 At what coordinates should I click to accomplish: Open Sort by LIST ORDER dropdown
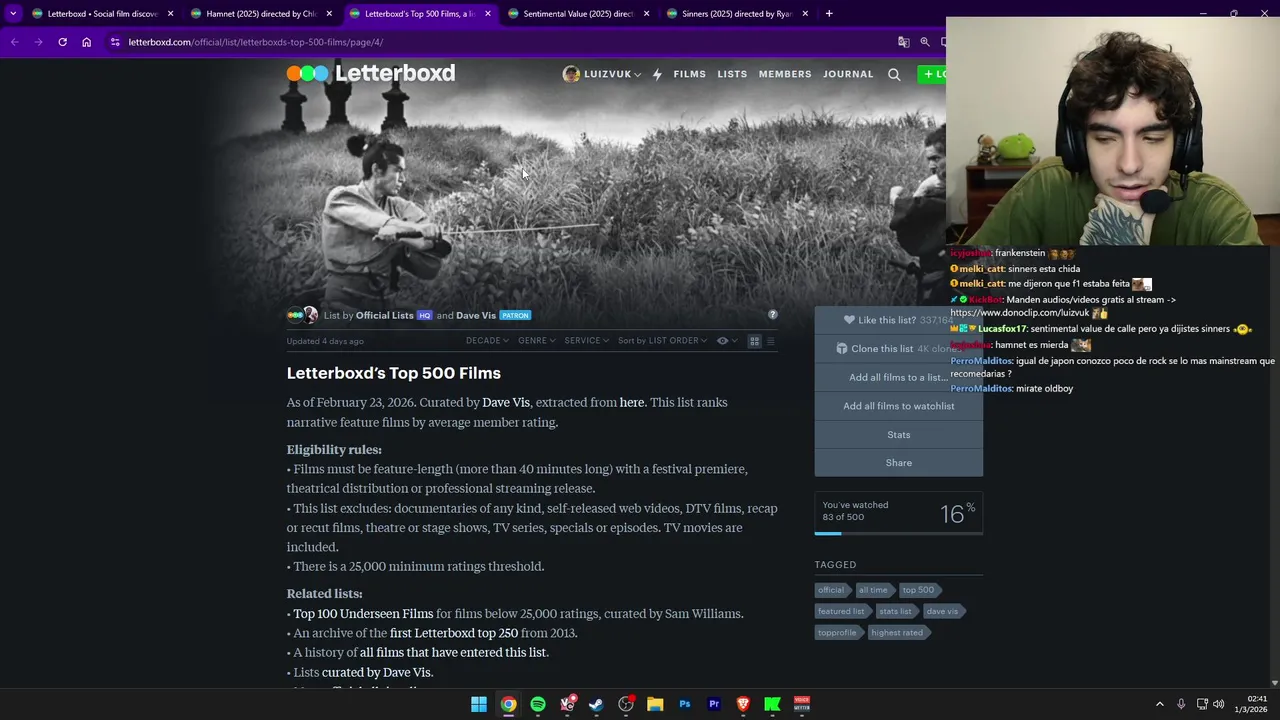[662, 341]
